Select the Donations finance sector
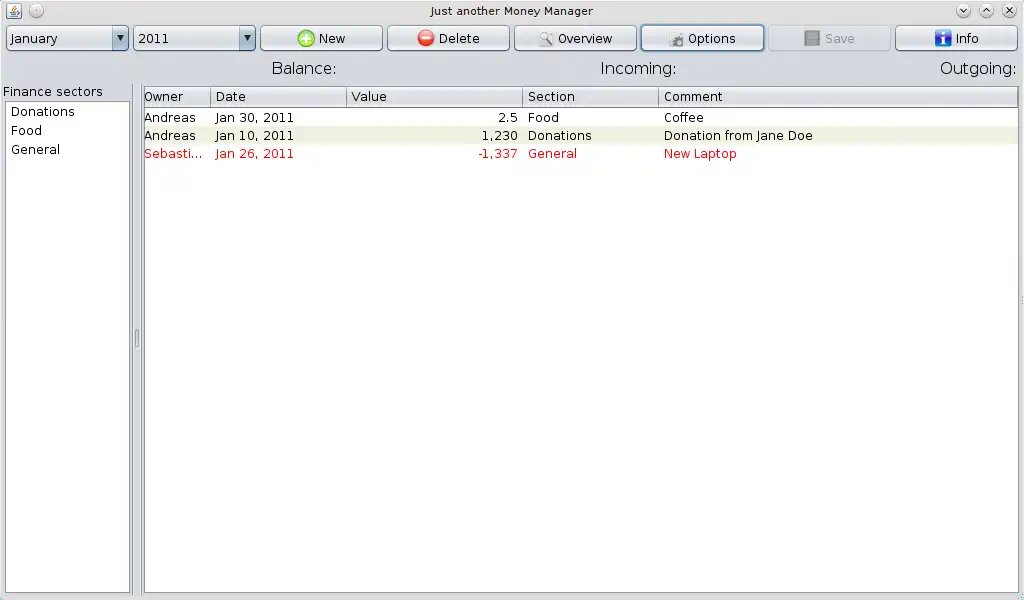 68,112
